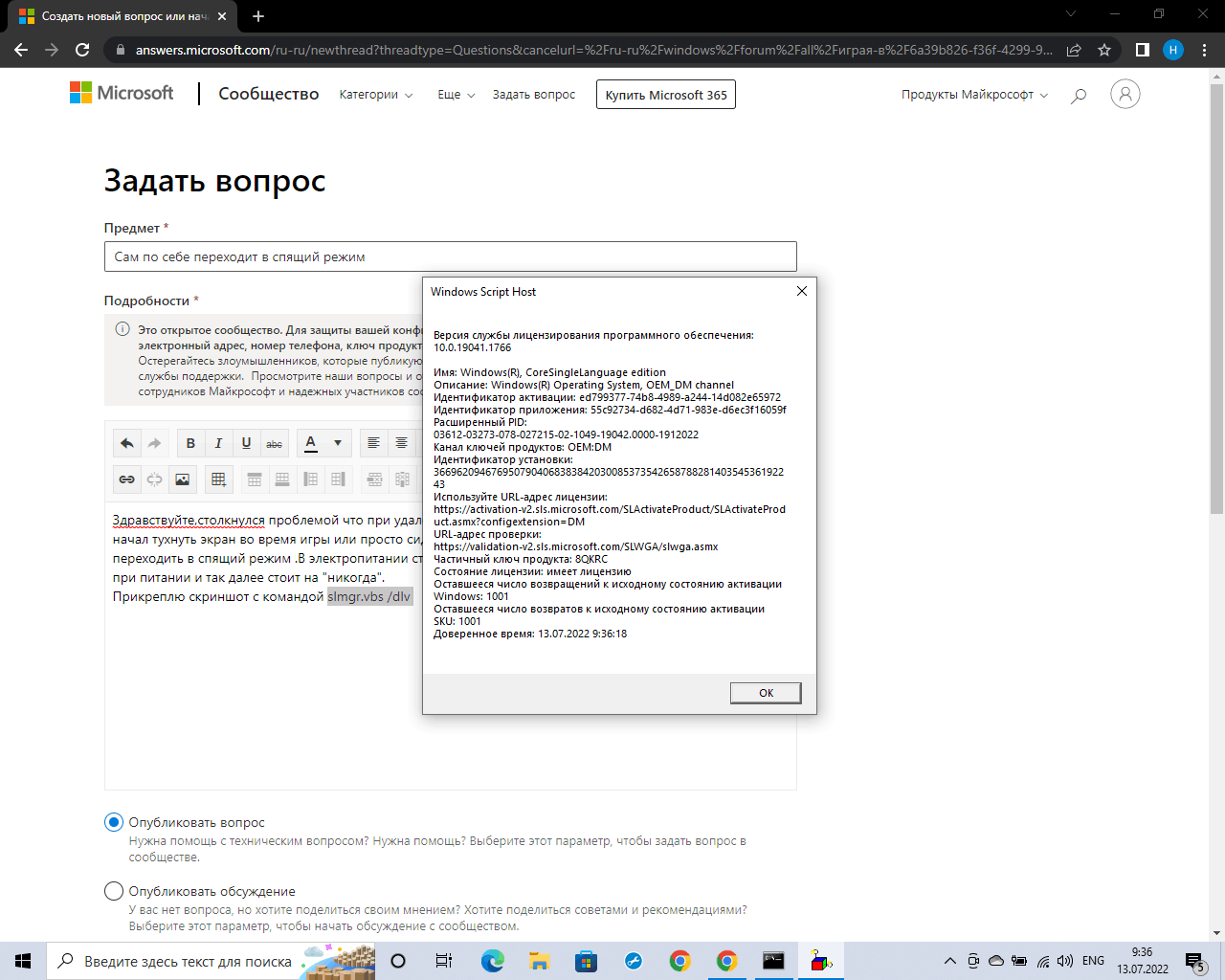Open Task View on the taskbar
Screen dimensions: 1225x980
click(443, 961)
